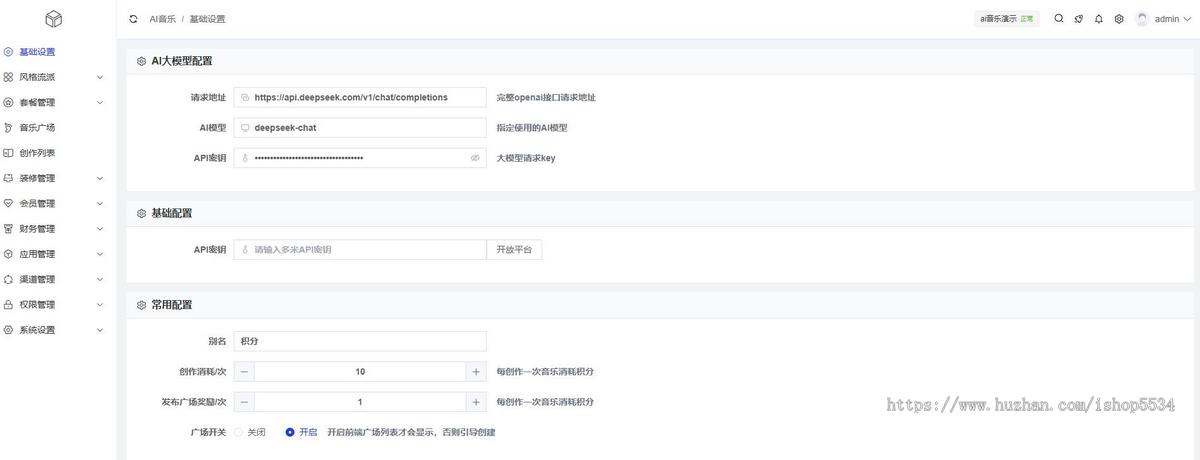The image size is (1200, 460).
Task: Click the 装修管理 sidebar icon
Action: pyautogui.click(x=8, y=178)
